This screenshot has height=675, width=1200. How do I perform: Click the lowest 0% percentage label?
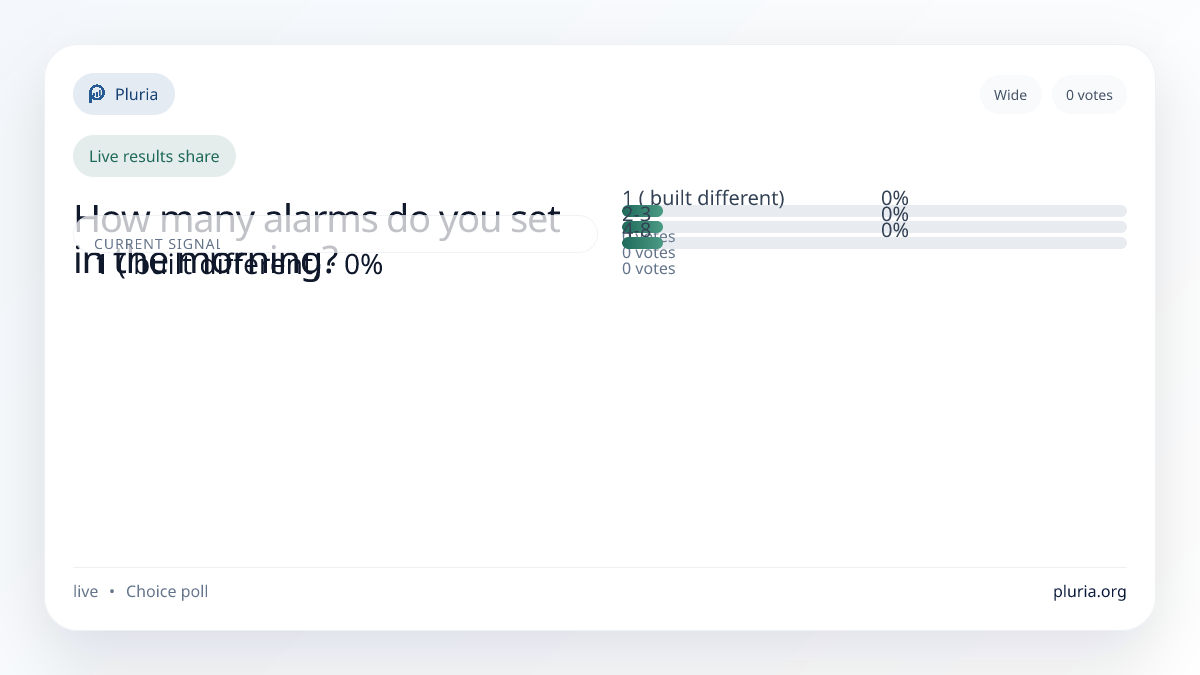point(894,230)
